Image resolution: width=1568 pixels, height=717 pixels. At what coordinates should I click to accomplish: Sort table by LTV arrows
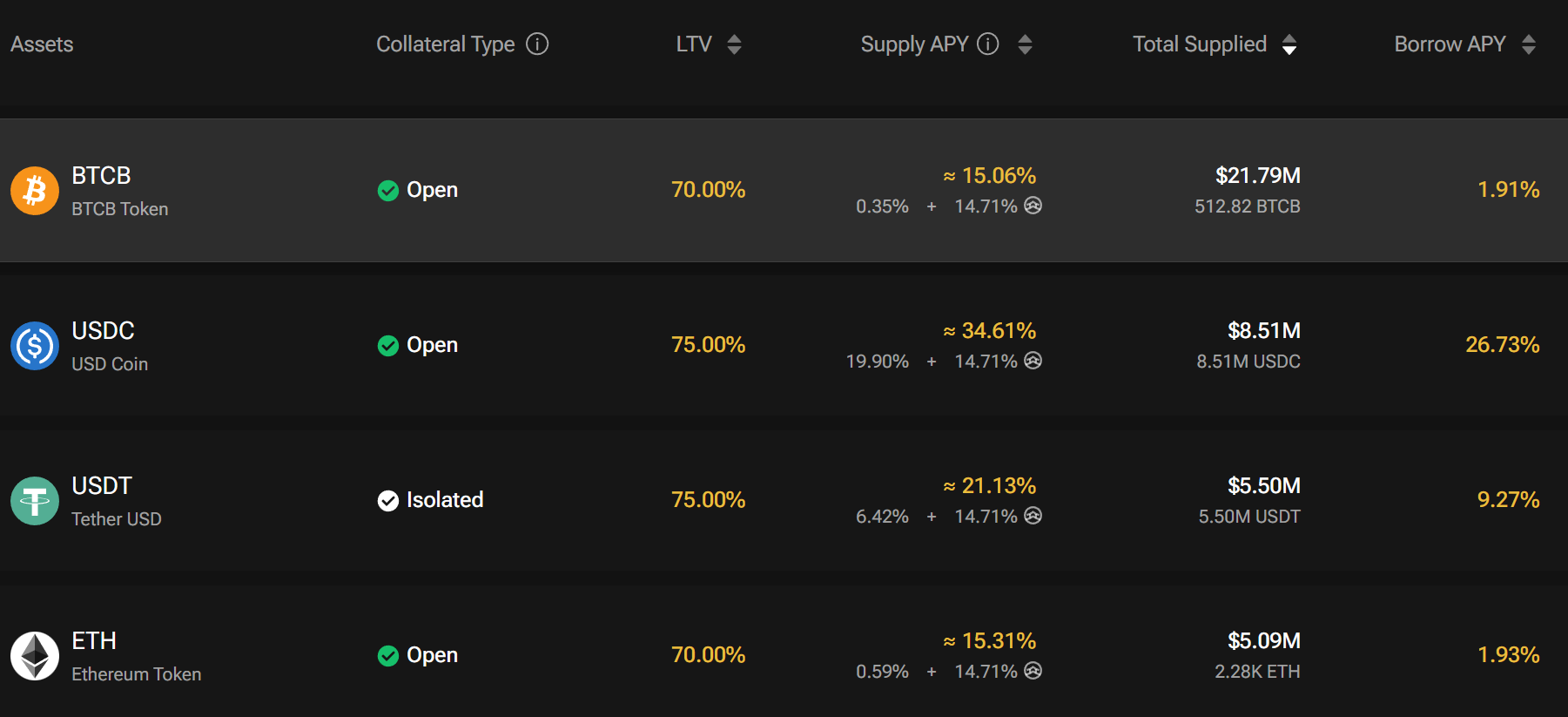pyautogui.click(x=734, y=44)
